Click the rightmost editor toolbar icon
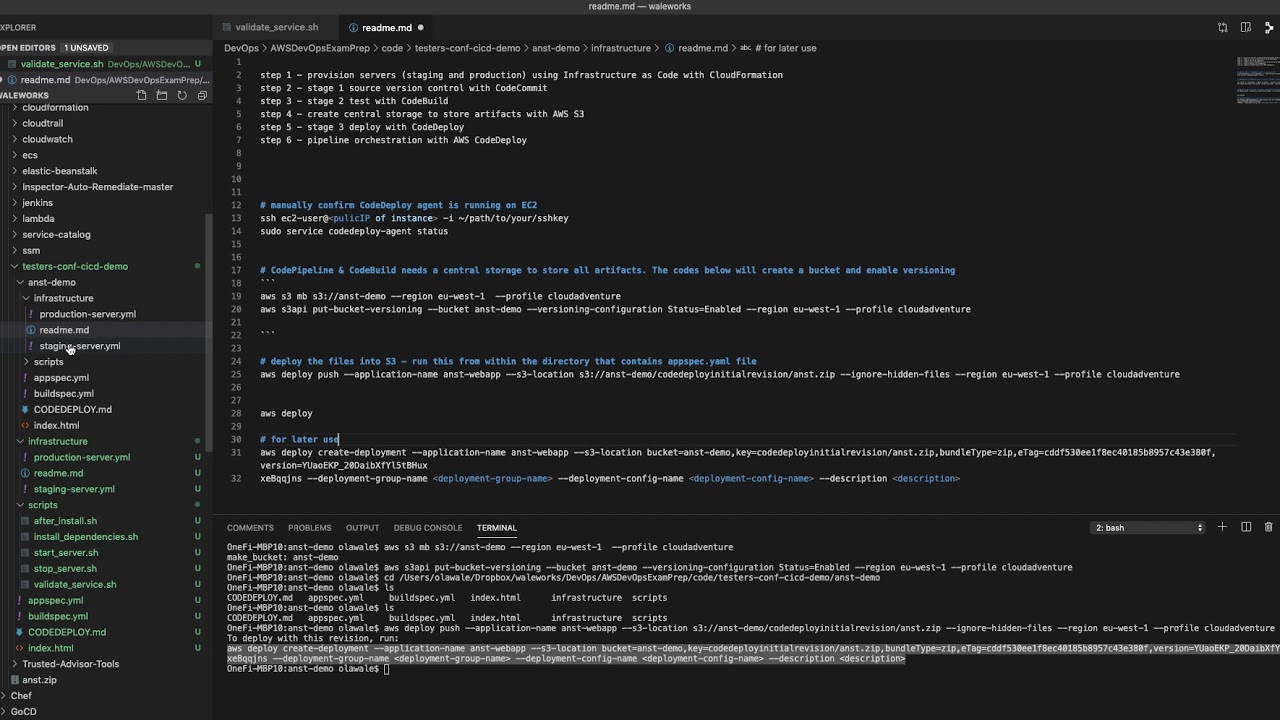 pos(1269,28)
